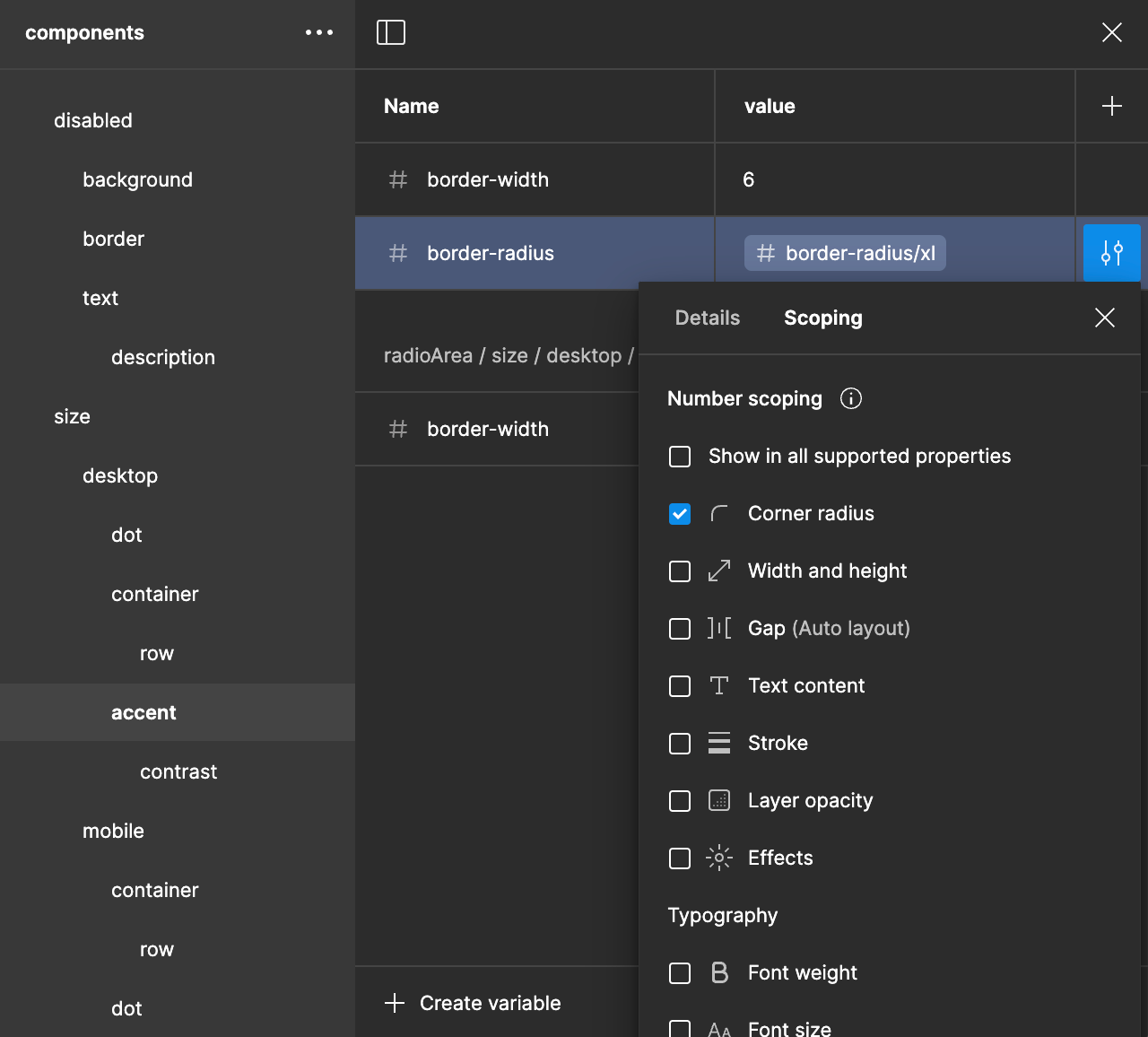Switch to the Details tab
Screen dimensions: 1148x1037
(708, 318)
